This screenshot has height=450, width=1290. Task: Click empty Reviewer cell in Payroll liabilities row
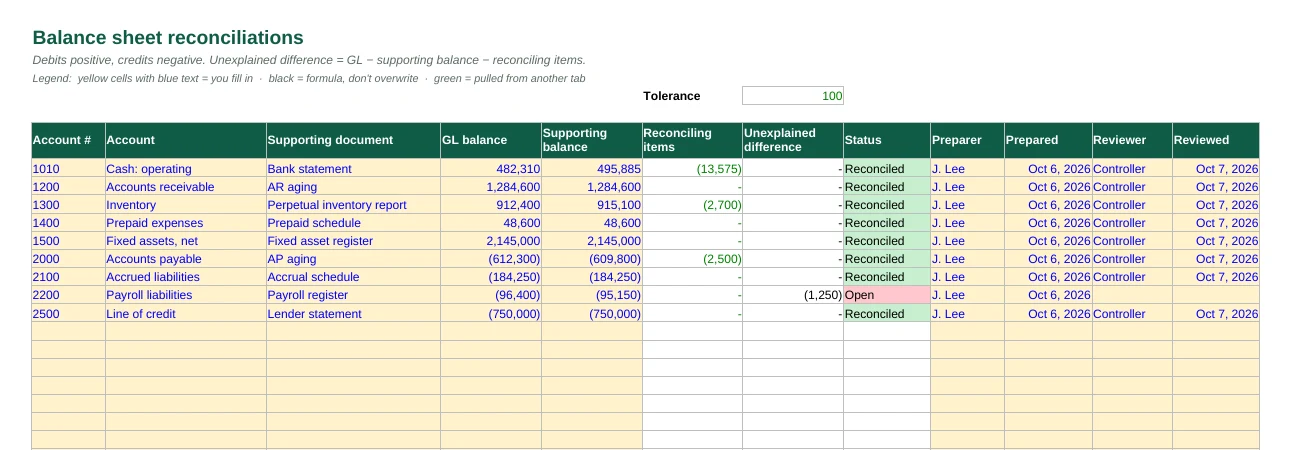tap(1132, 295)
